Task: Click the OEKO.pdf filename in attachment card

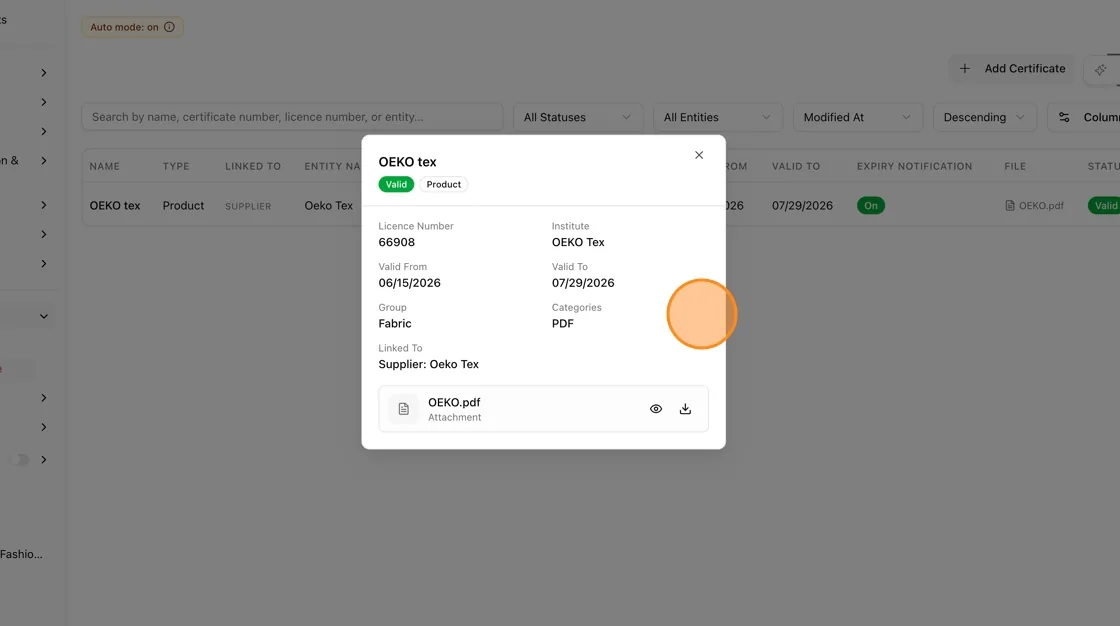Action: pos(454,402)
